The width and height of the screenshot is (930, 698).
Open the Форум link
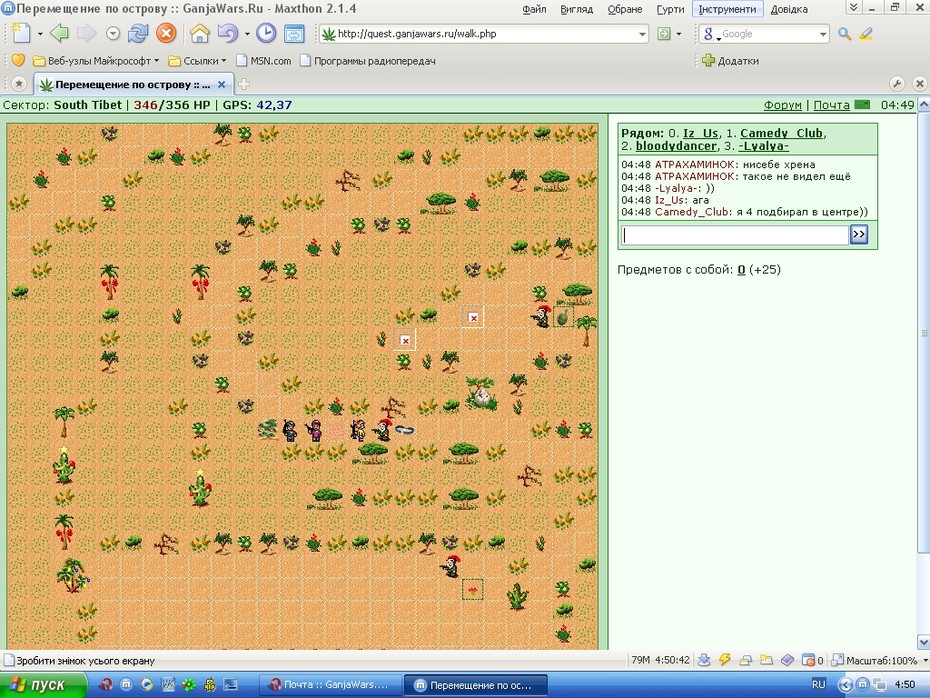(782, 105)
